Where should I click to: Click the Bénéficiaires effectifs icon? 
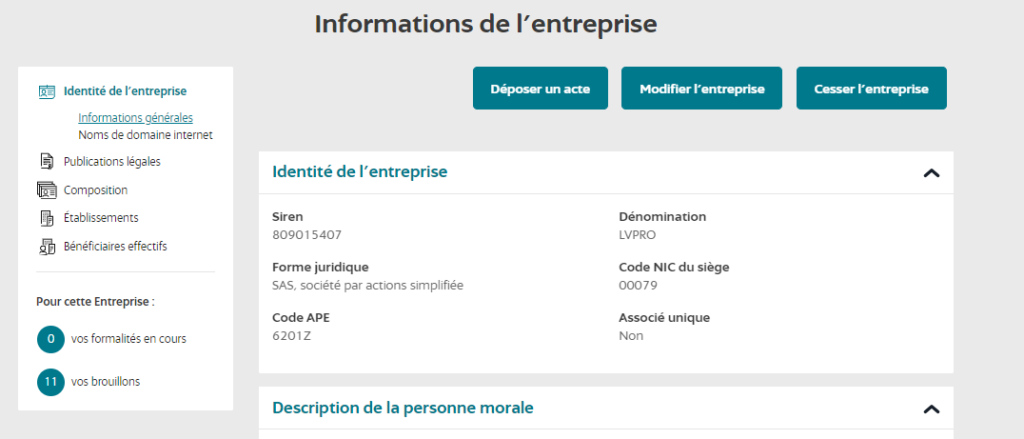46,246
